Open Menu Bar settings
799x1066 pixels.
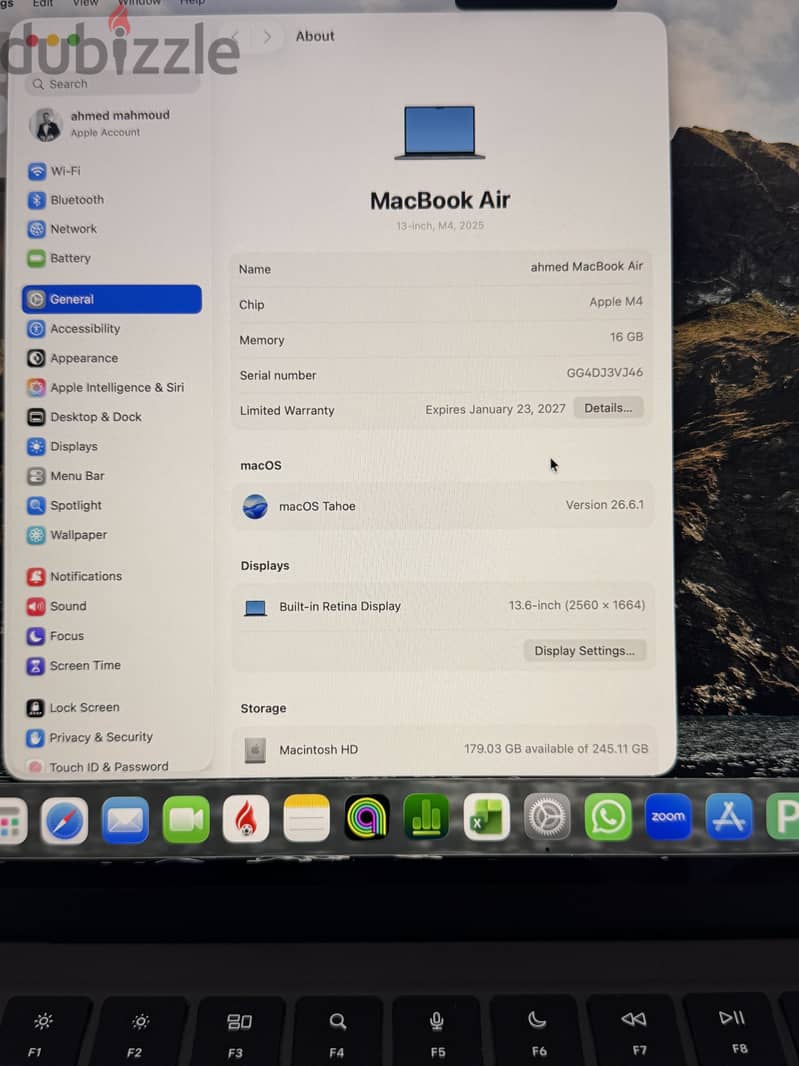click(66, 476)
